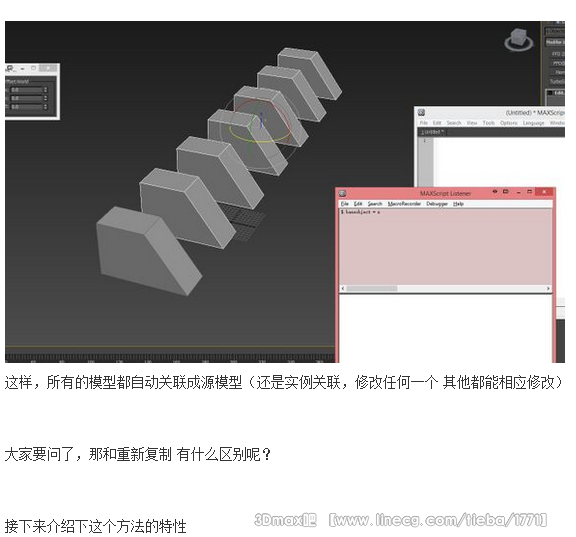Open MacroRecorder menu in MAXScript Listener
This screenshot has height=537, width=576.
click(404, 203)
